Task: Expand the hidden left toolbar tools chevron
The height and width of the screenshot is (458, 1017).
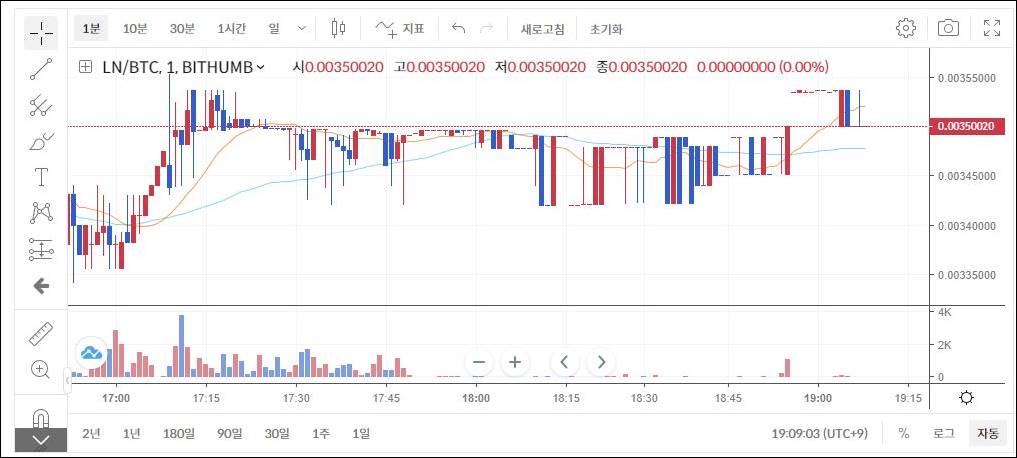Action: click(41, 440)
